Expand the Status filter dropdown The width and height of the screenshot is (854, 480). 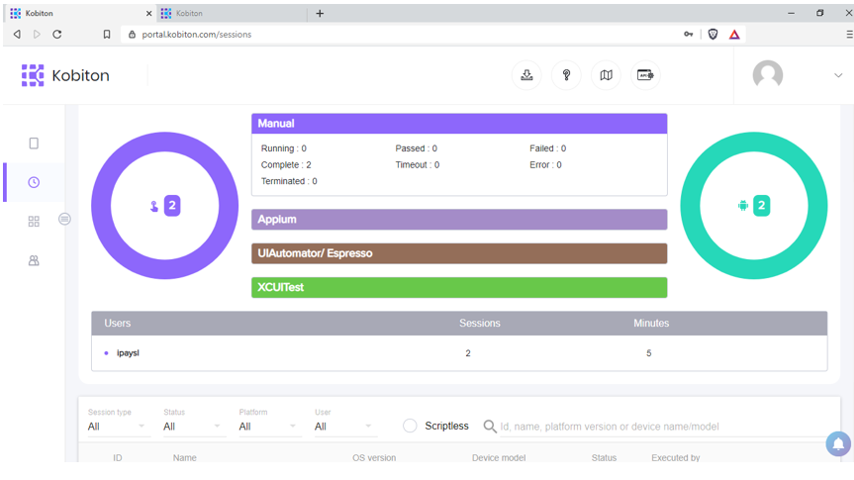click(192, 427)
